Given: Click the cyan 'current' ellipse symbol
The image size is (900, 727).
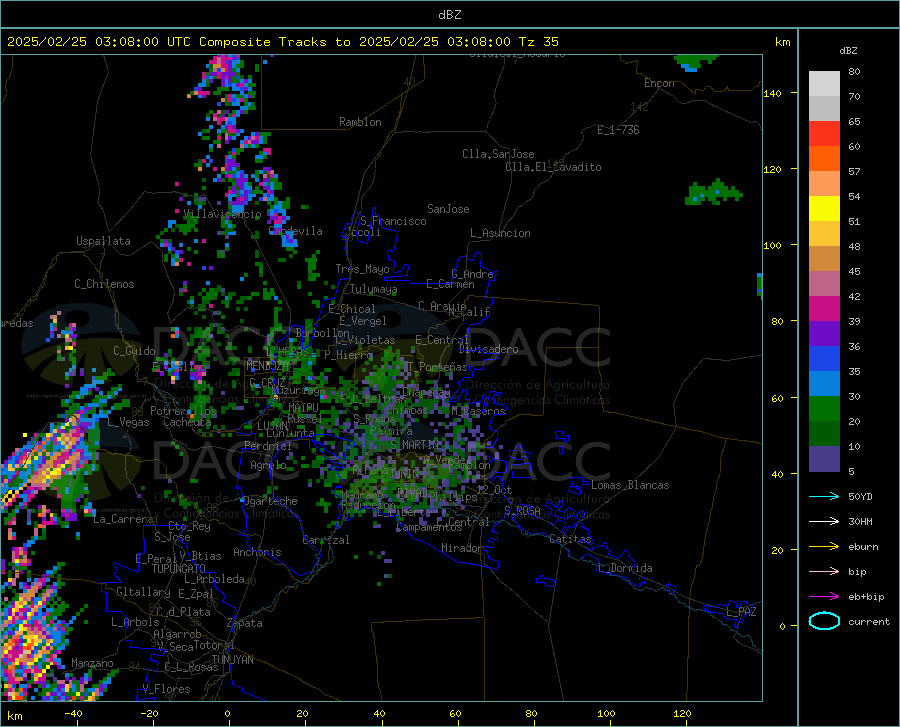Looking at the screenshot, I should [x=824, y=621].
